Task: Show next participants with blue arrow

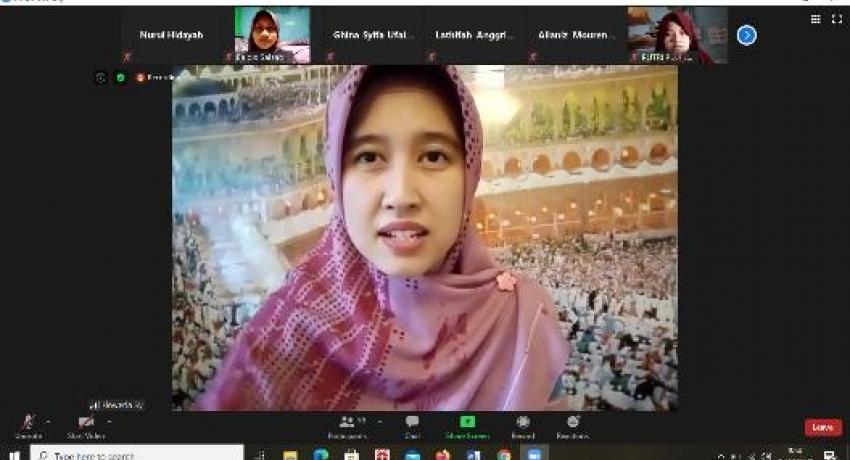Action: point(746,35)
